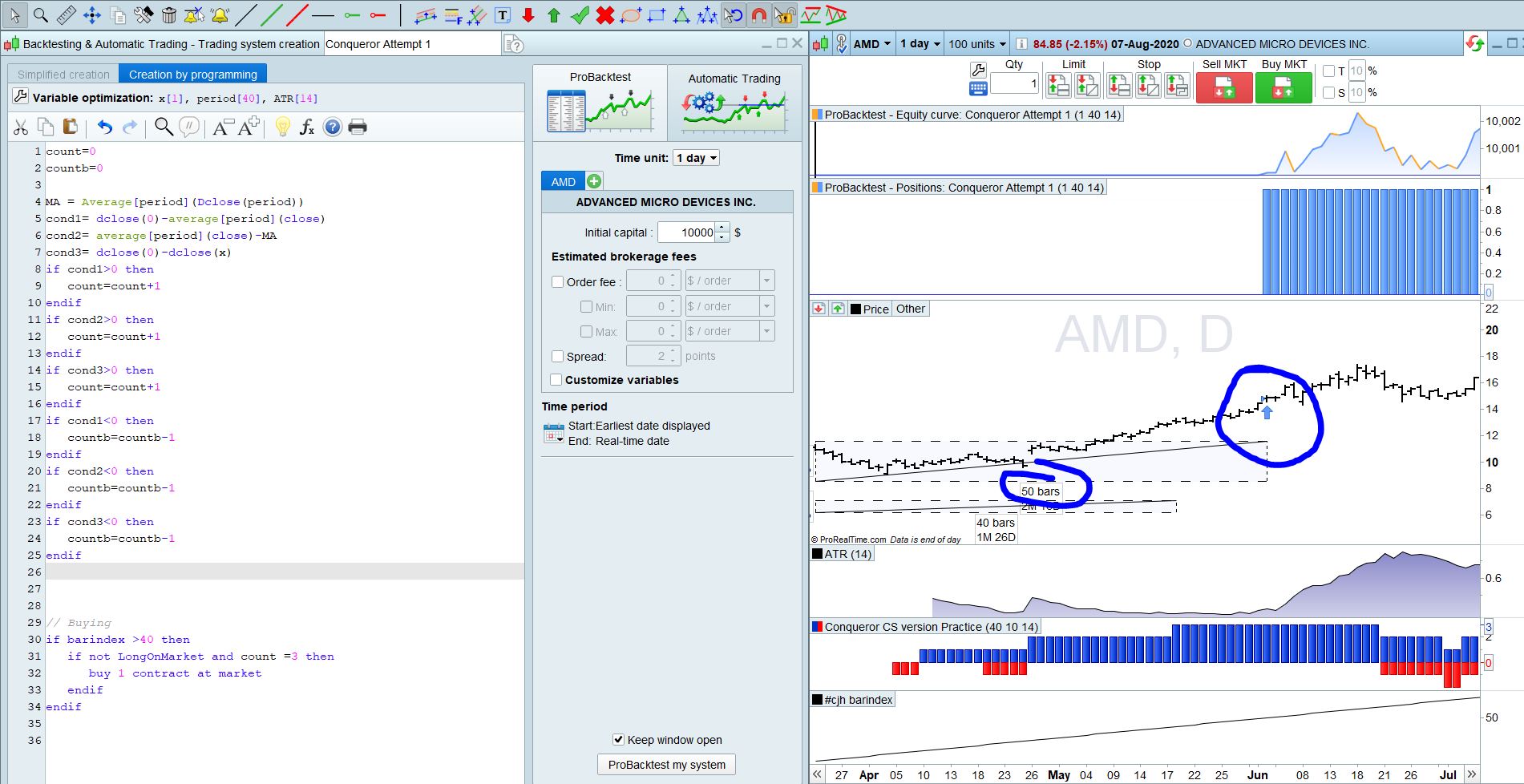1524x784 pixels.
Task: Open the Automatic Trading tab
Action: pyautogui.click(x=734, y=103)
